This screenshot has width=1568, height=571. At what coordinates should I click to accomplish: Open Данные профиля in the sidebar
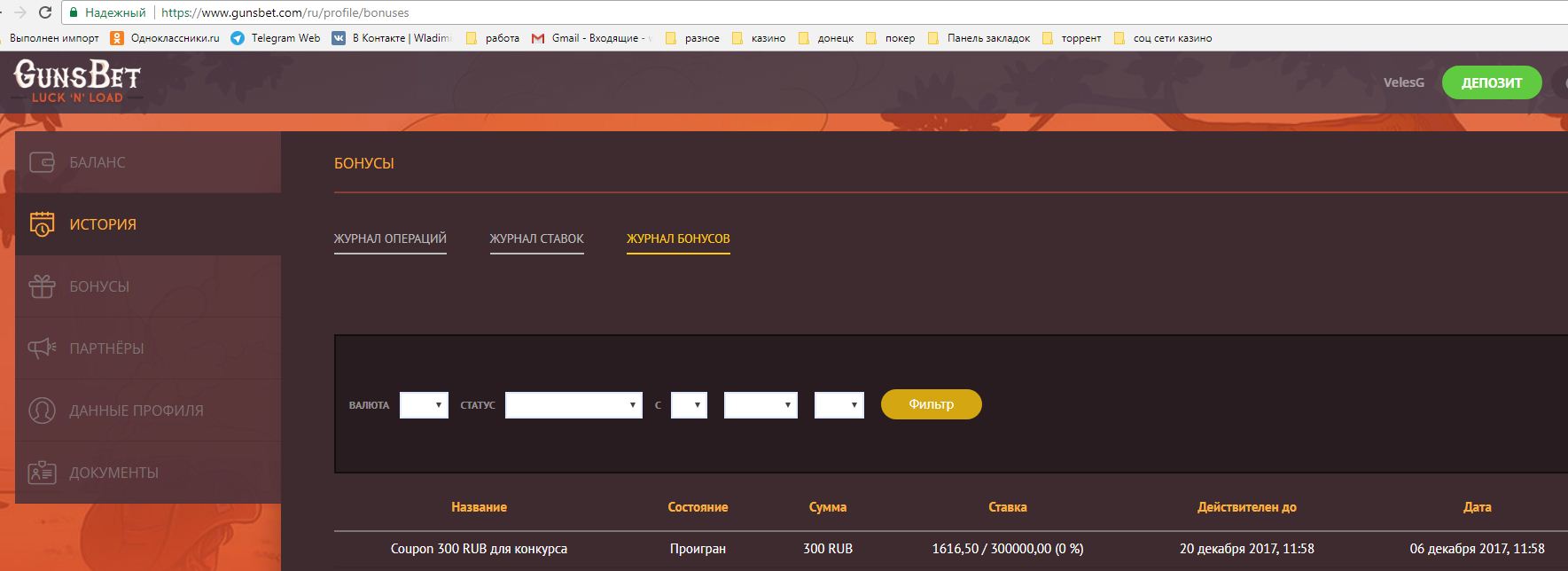coord(148,411)
